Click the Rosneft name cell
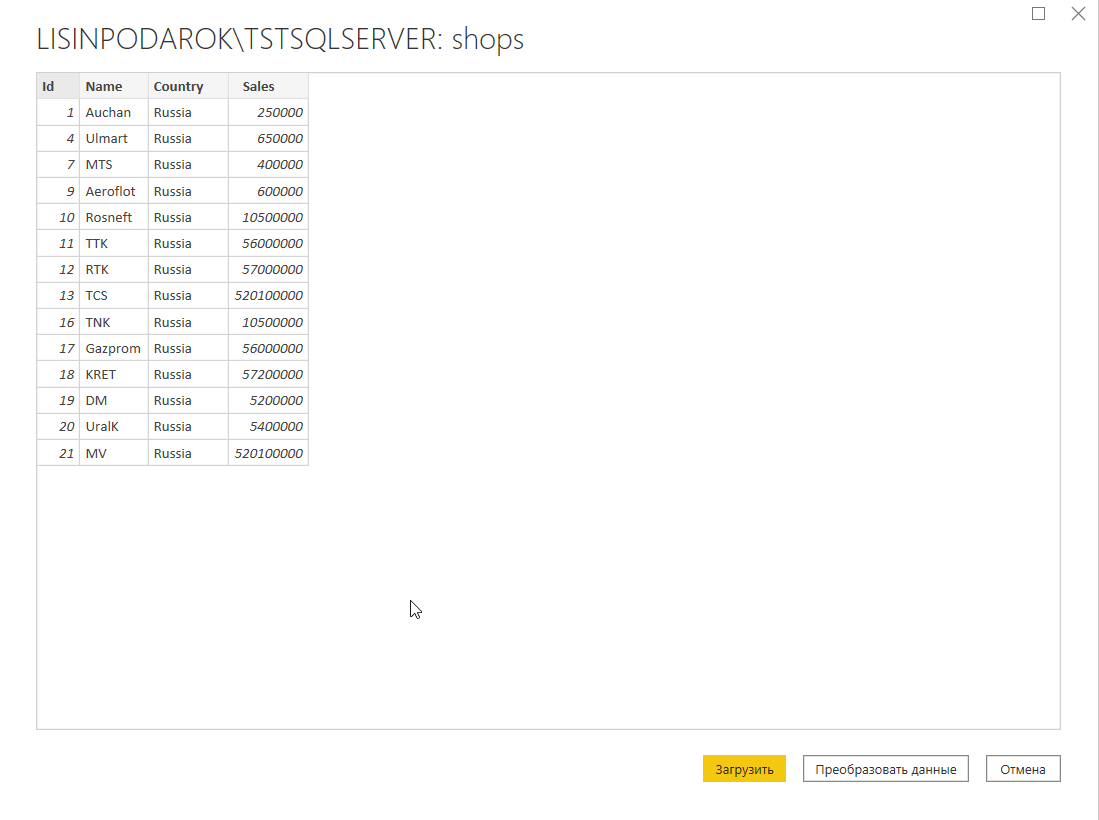Image resolution: width=1099 pixels, height=820 pixels. 114,217
